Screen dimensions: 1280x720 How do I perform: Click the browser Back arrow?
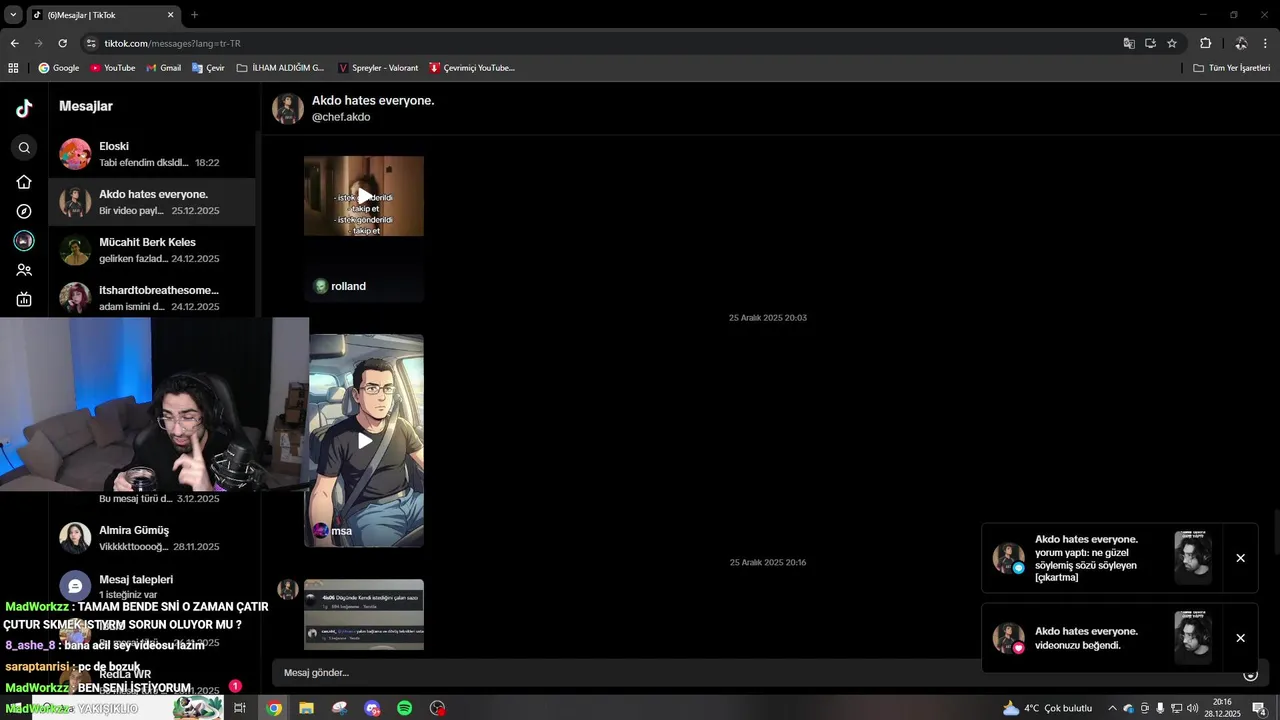14,43
